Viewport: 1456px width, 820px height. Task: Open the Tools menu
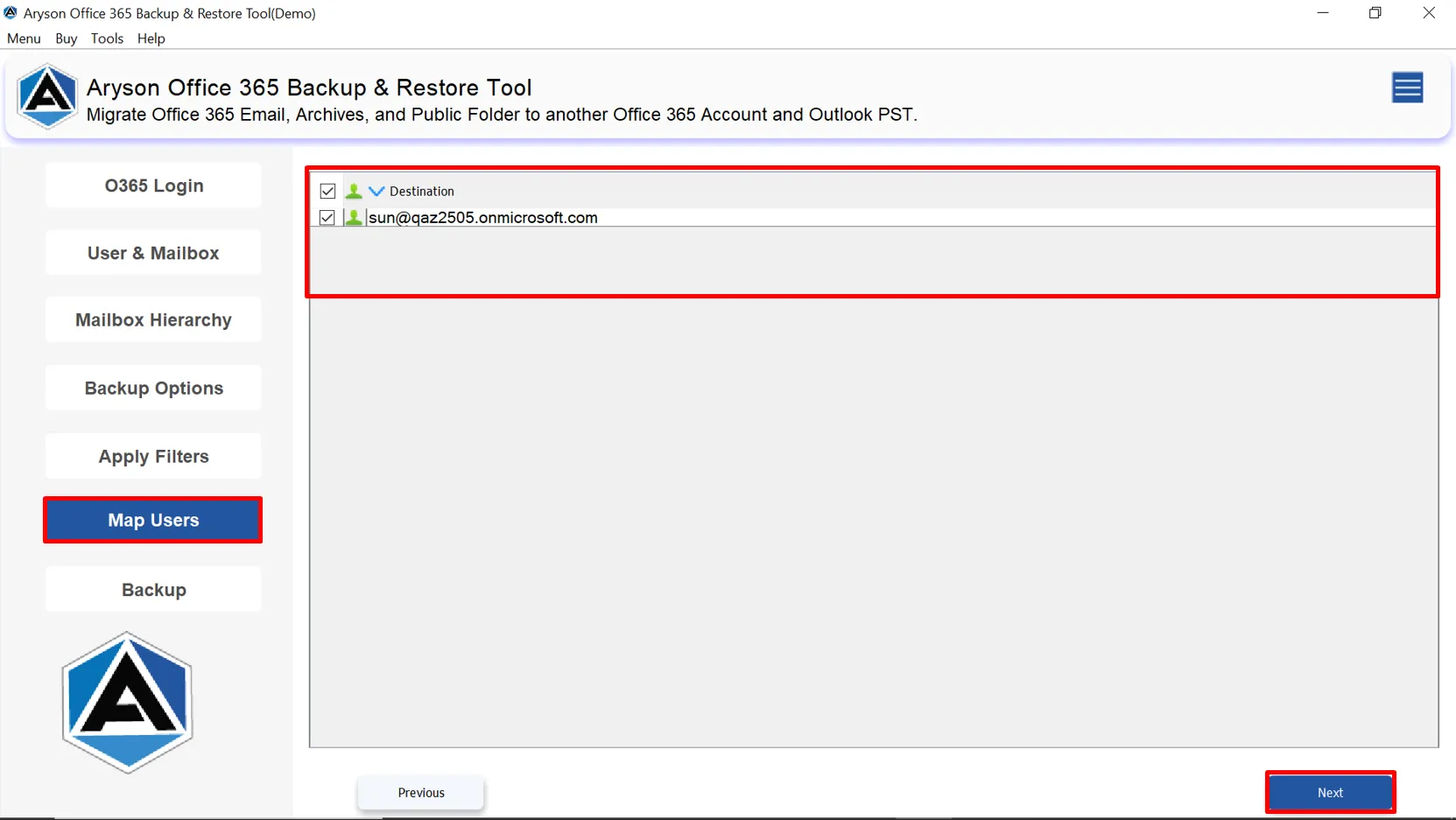tap(107, 39)
